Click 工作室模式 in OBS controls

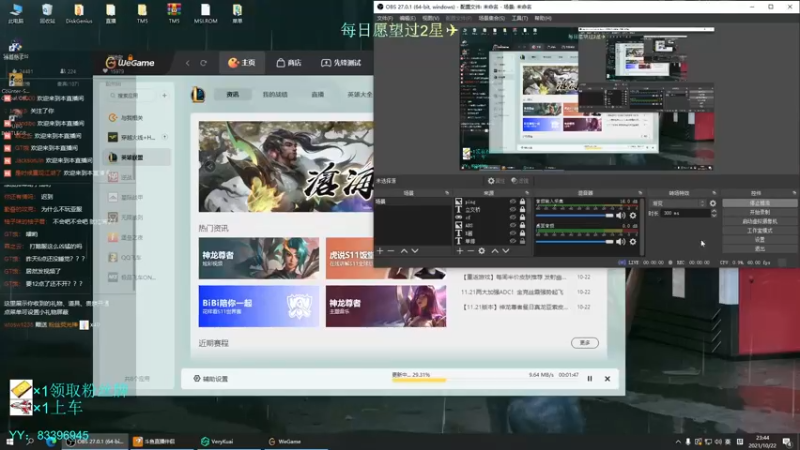760,231
